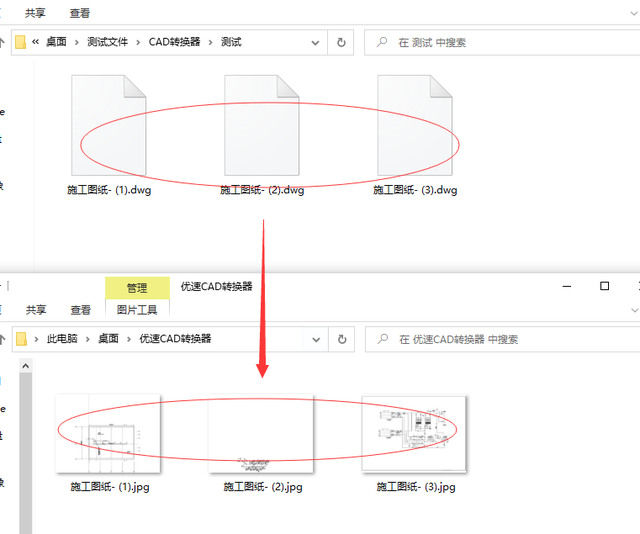
Task: Expand breadcrumb chevron after 测试文件
Action: click(x=138, y=42)
